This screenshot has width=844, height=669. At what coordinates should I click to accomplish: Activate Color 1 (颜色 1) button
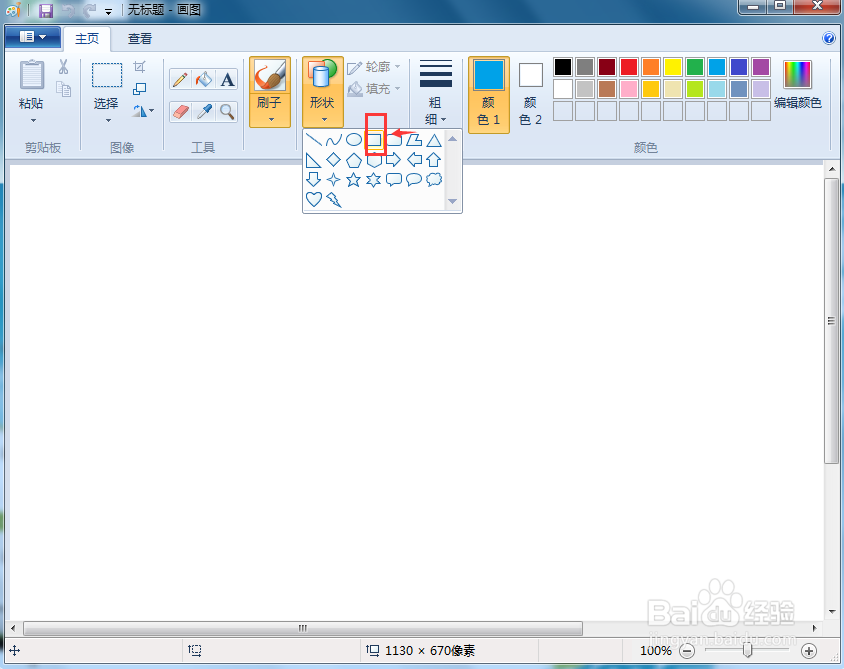pyautogui.click(x=489, y=94)
